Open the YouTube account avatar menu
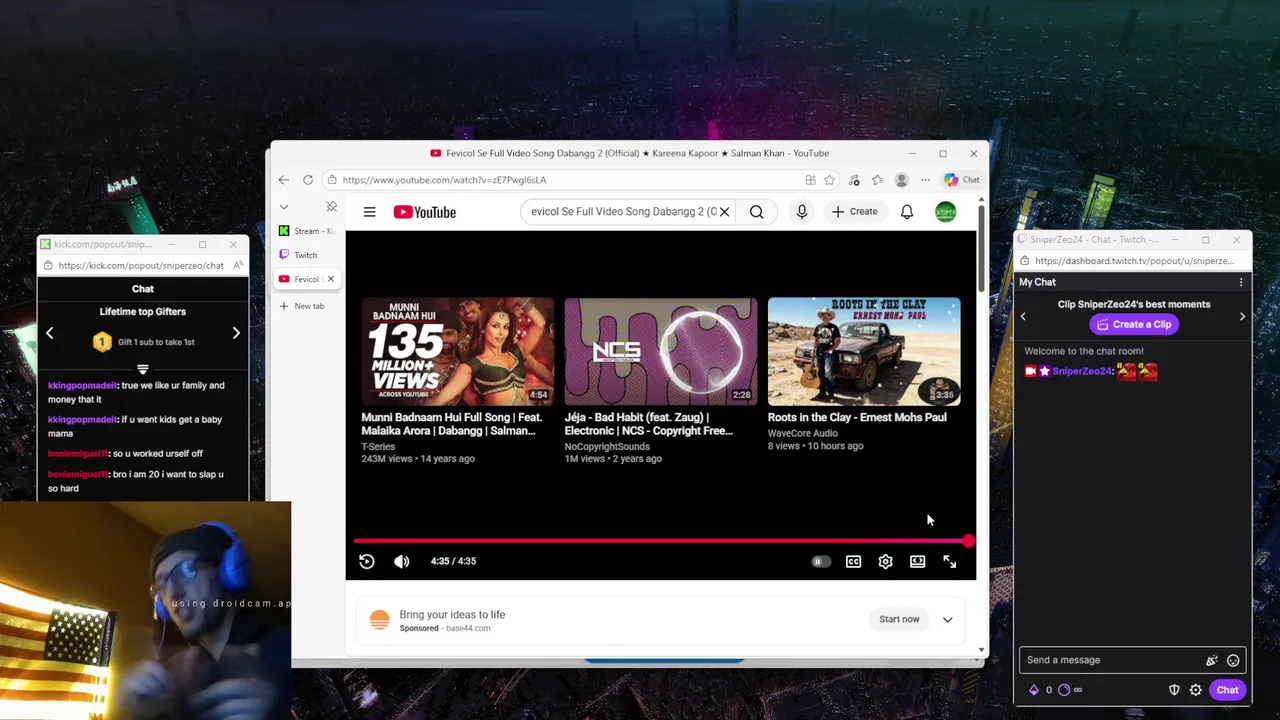The image size is (1280, 720). [x=945, y=212]
